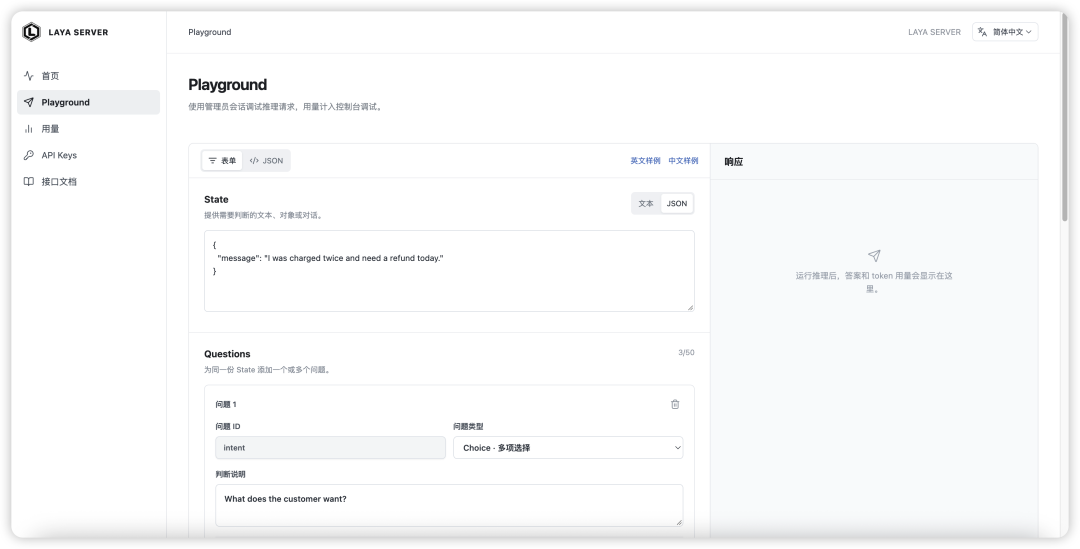Image resolution: width=1080 pixels, height=549 pixels.
Task: Select Playground in the sidebar
Action: coord(88,102)
